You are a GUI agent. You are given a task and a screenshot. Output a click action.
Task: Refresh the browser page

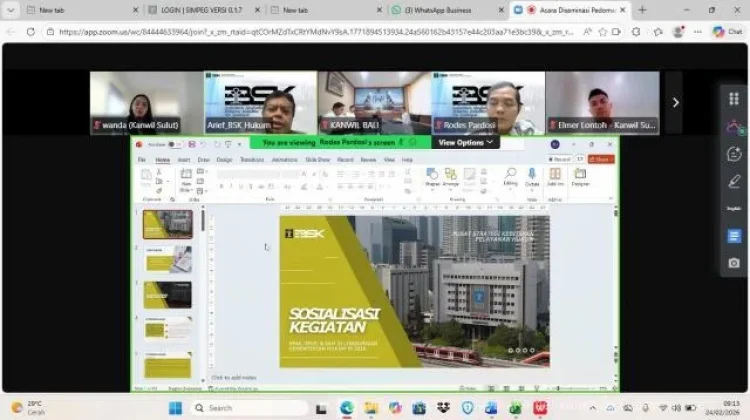point(31,32)
